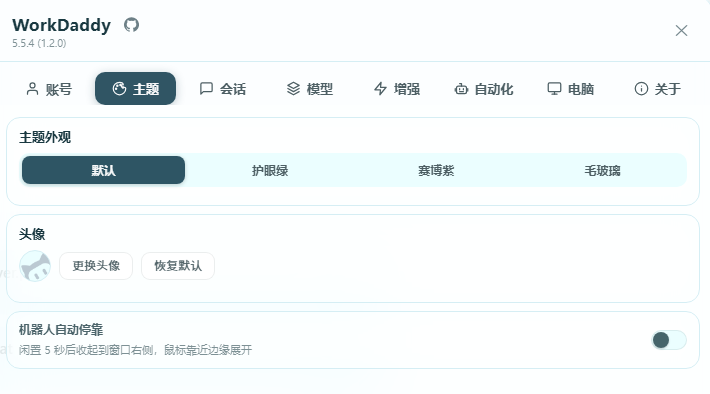Toggle the 机器人自动停靠 switch

(x=669, y=340)
